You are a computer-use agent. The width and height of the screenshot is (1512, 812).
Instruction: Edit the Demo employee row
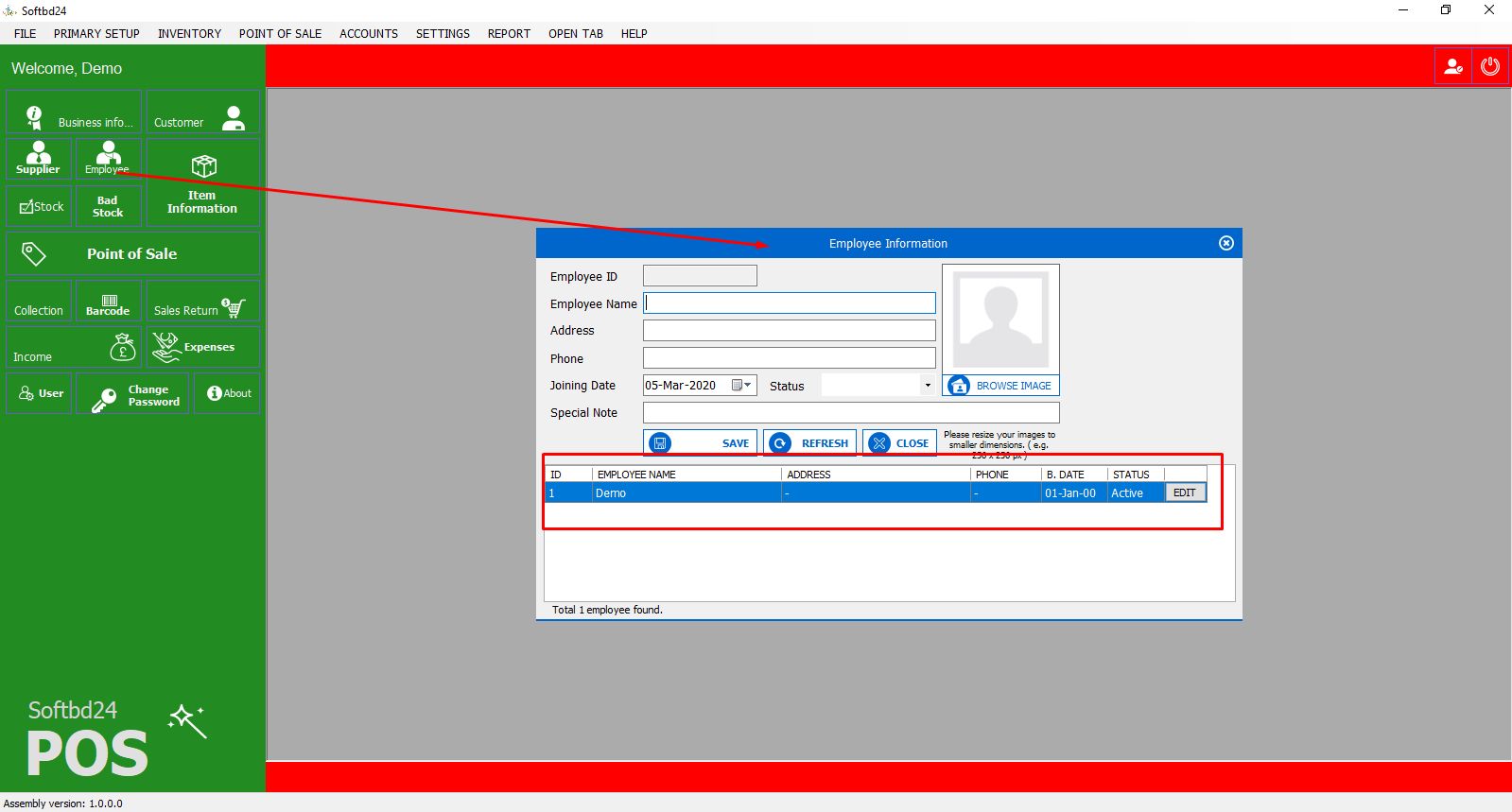[1185, 492]
